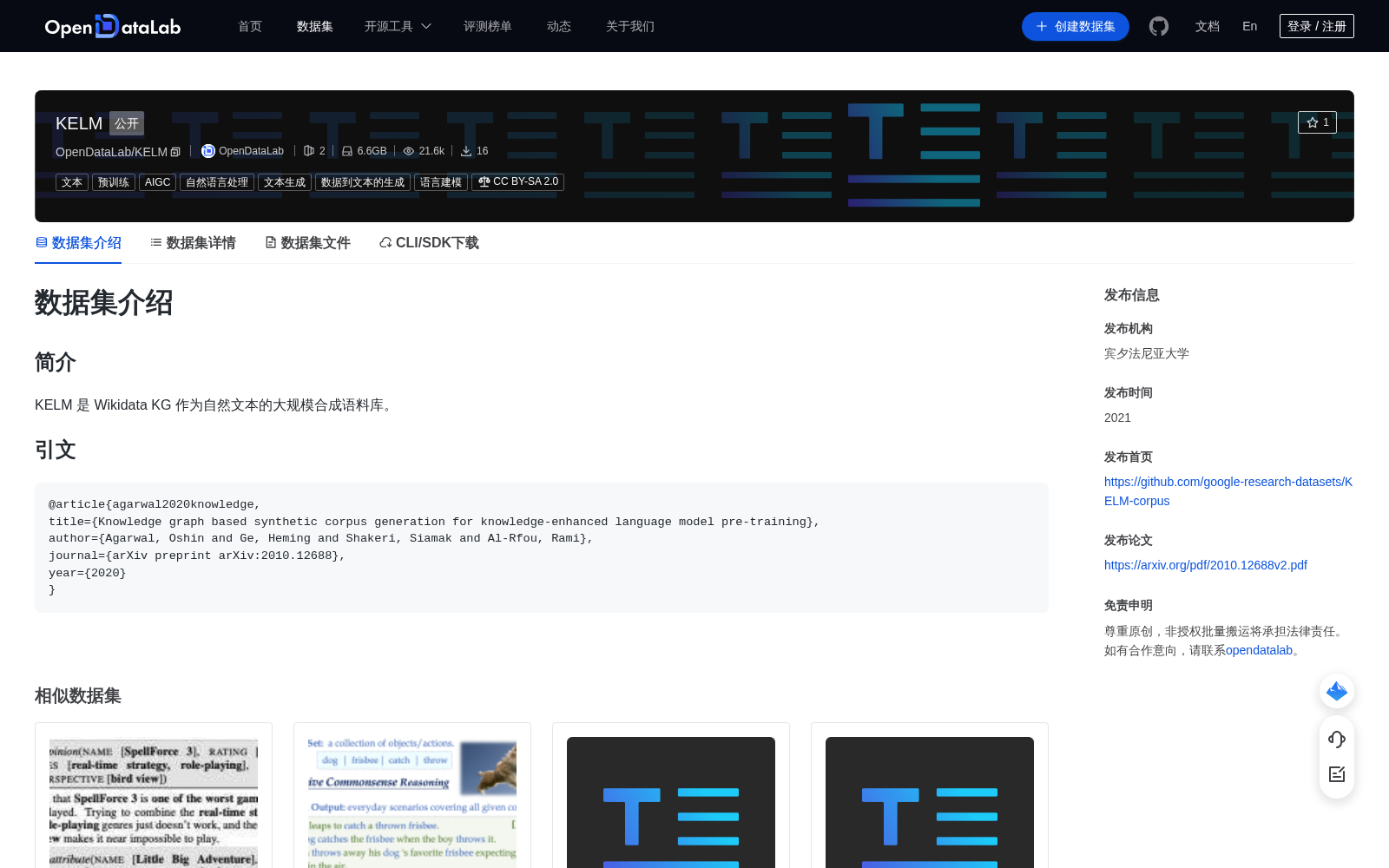Screen dimensions: 1389x868
Task: Open the github KELM-corpus homepage link
Action: [1228, 491]
